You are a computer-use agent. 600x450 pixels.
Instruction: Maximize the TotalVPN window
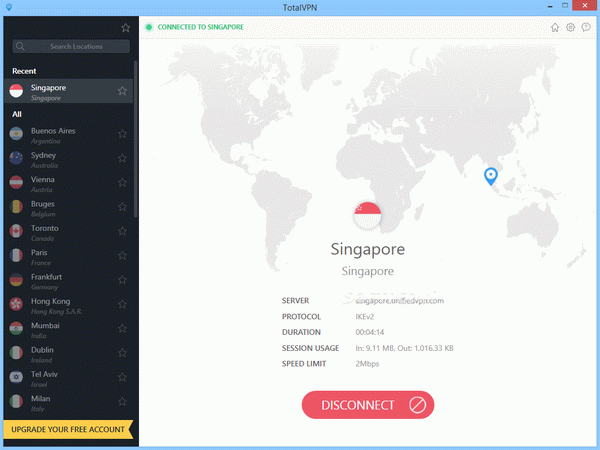[x=565, y=5]
